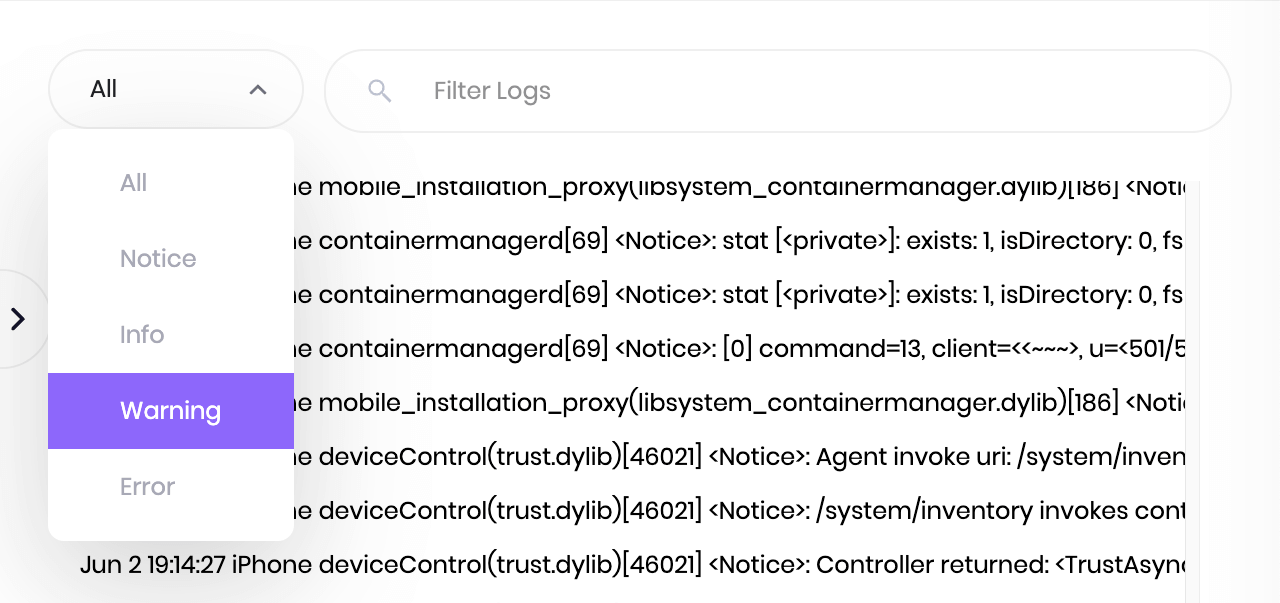This screenshot has height=603, width=1280.
Task: Click log line 'Controller returned: <TrustAsync'
Action: pyautogui.click(x=632, y=565)
